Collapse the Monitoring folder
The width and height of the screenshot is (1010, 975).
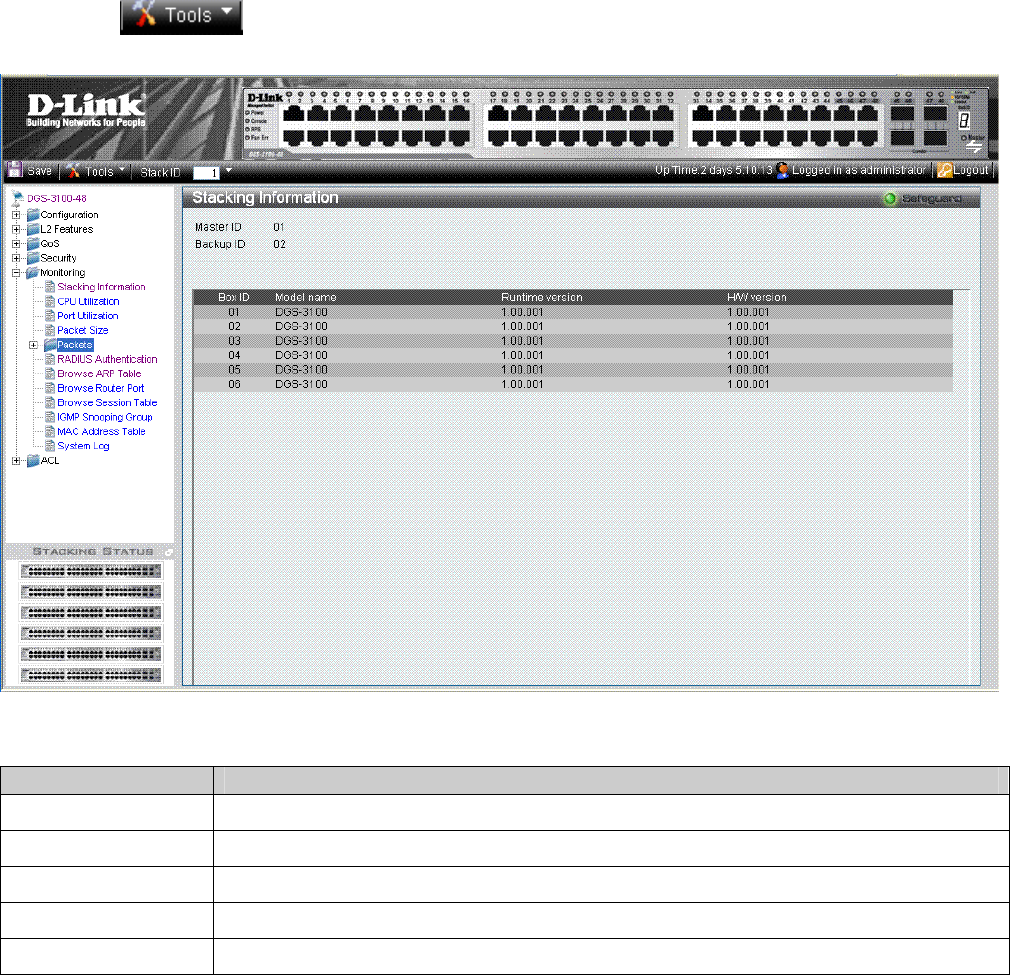click(16, 273)
